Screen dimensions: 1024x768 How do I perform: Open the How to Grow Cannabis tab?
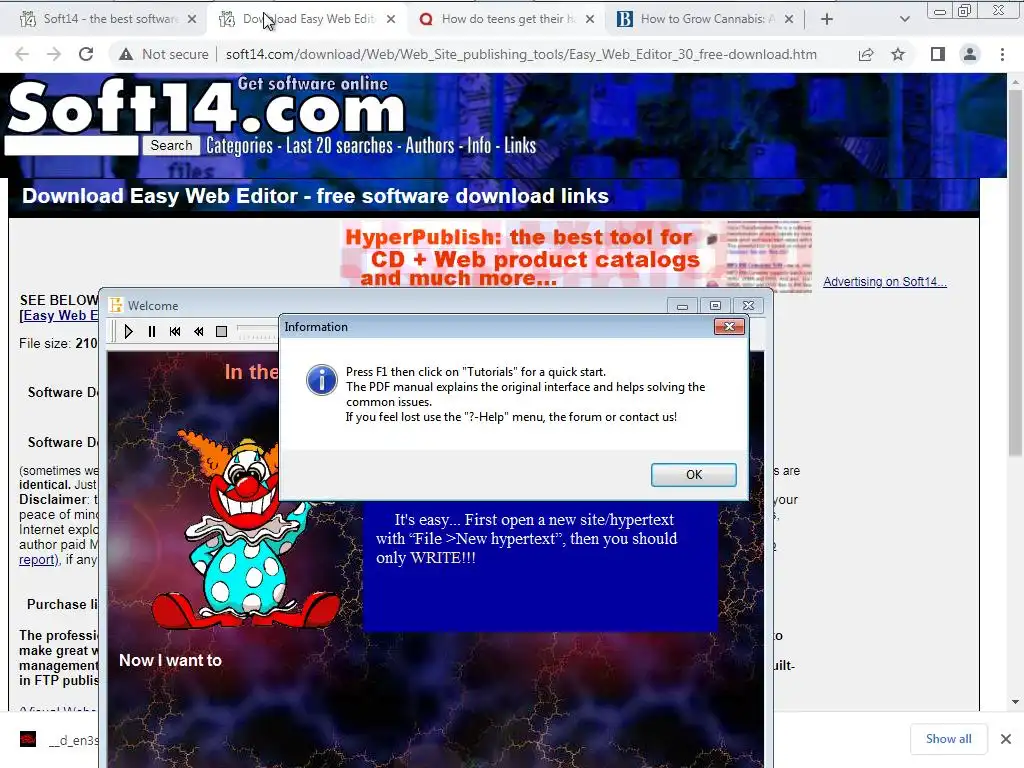click(705, 19)
